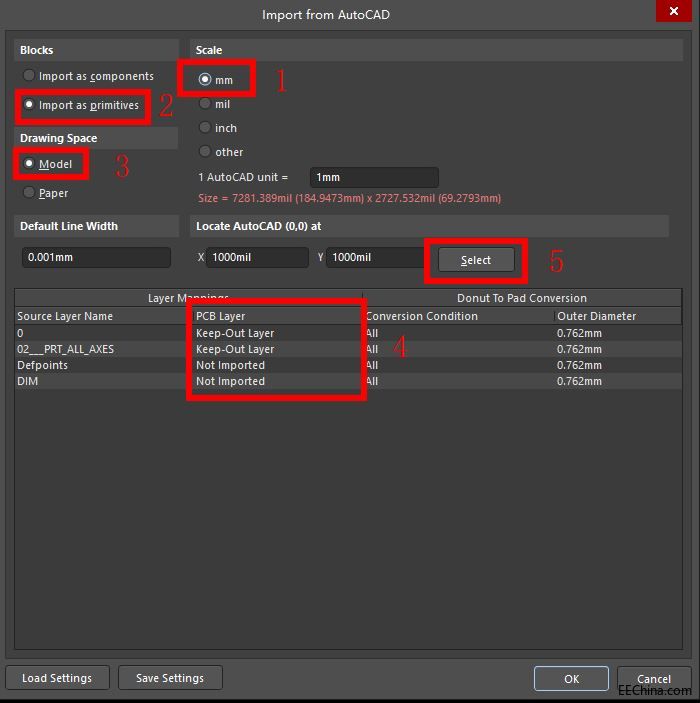Choose Import as primitives radio button
The width and height of the screenshot is (700, 703).
82,105
